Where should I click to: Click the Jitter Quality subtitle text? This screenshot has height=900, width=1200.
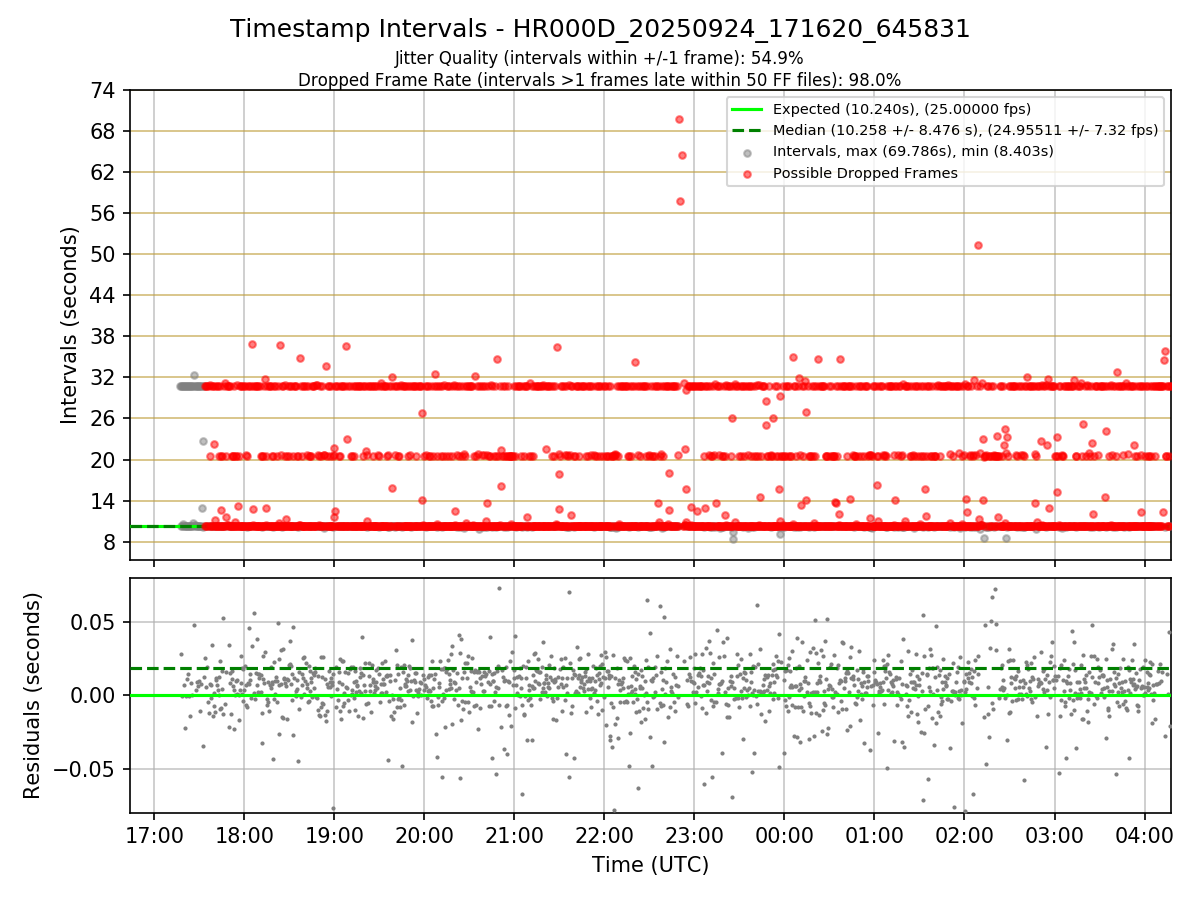pos(599,58)
